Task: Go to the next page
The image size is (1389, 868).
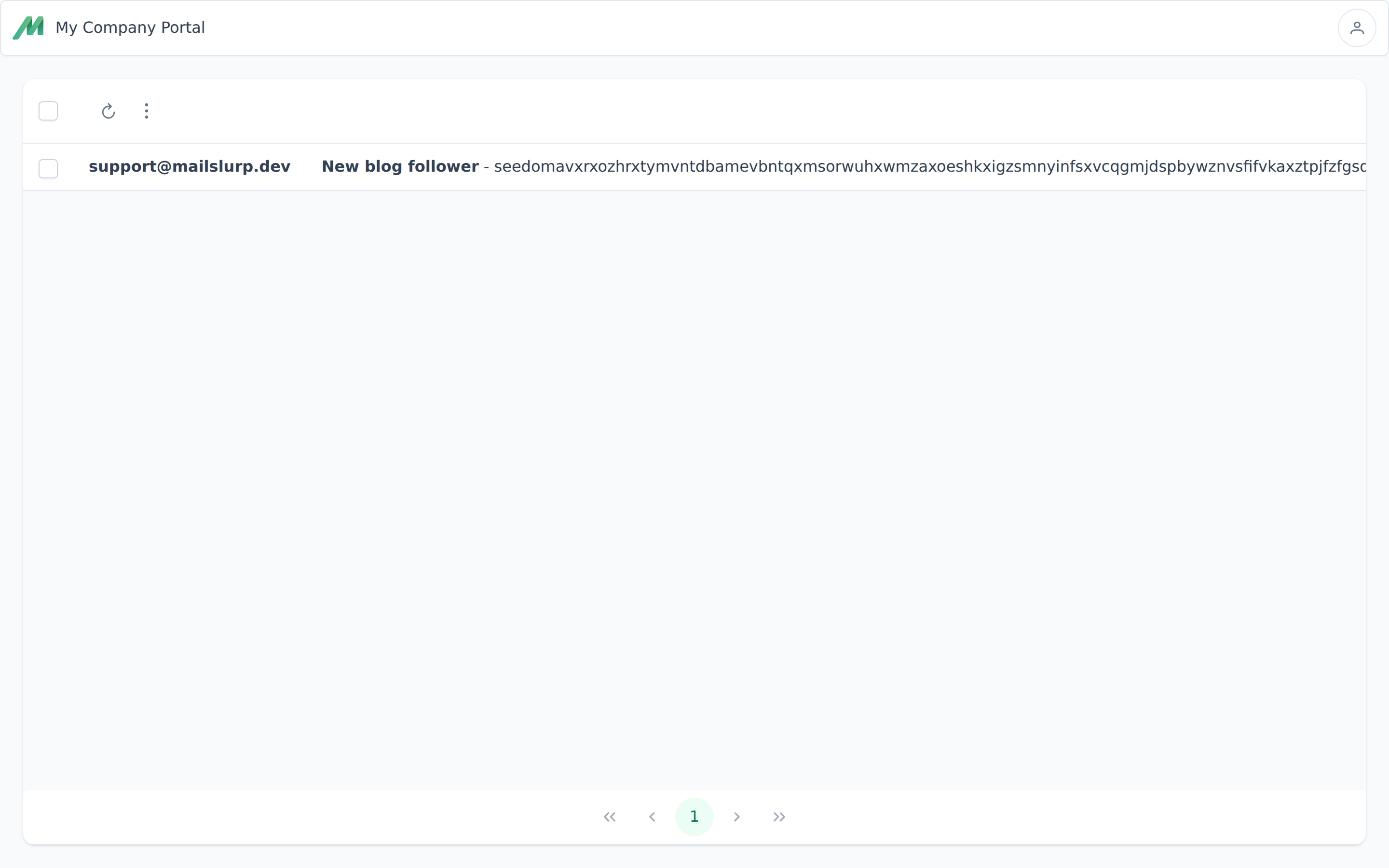Action: pyautogui.click(x=737, y=816)
